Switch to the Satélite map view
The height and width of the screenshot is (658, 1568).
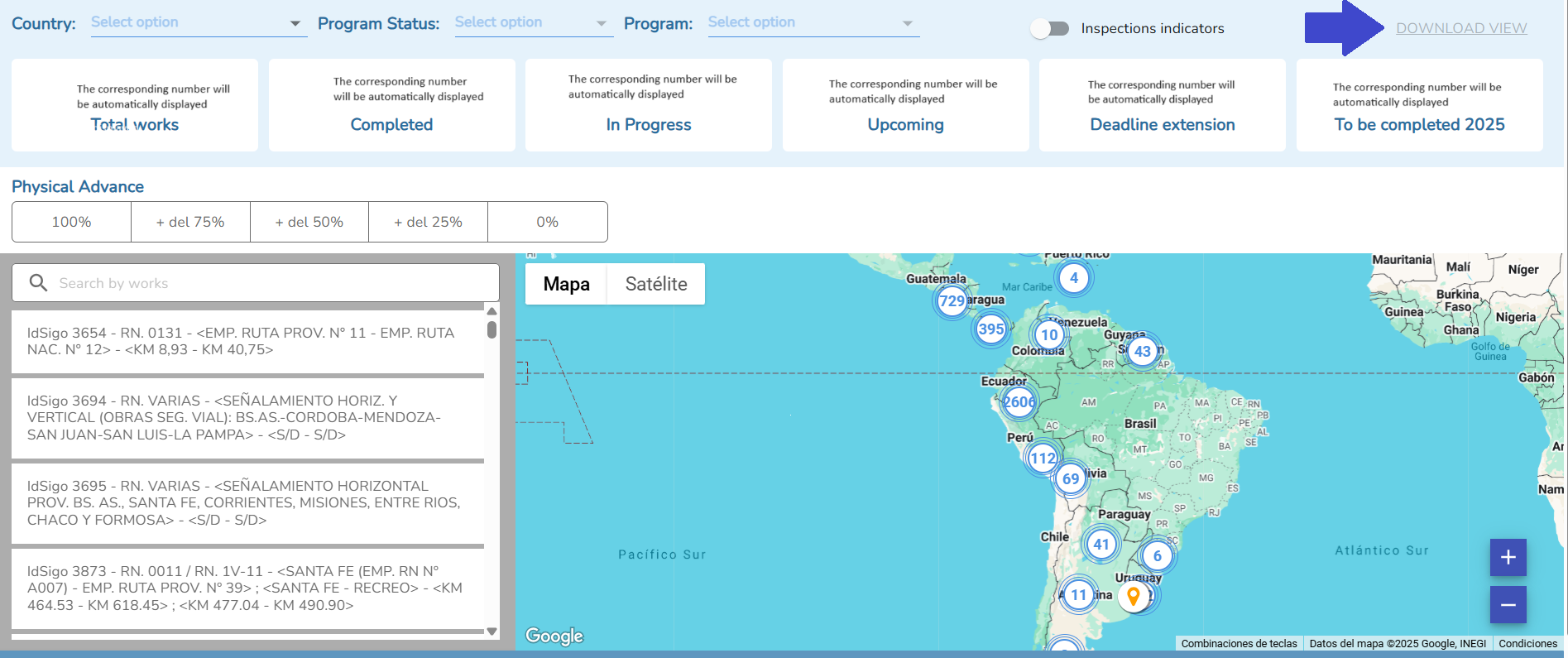click(656, 284)
